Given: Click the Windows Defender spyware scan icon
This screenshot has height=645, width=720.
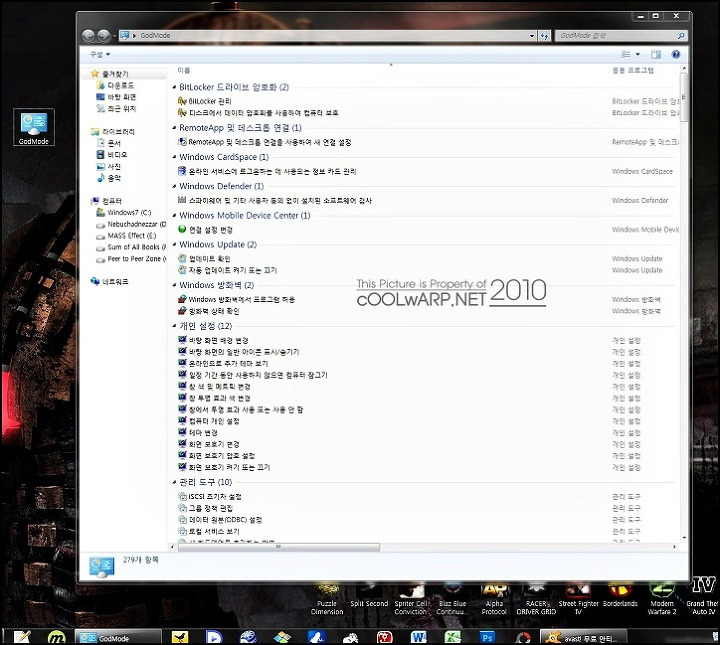Looking at the screenshot, I should click(182, 200).
